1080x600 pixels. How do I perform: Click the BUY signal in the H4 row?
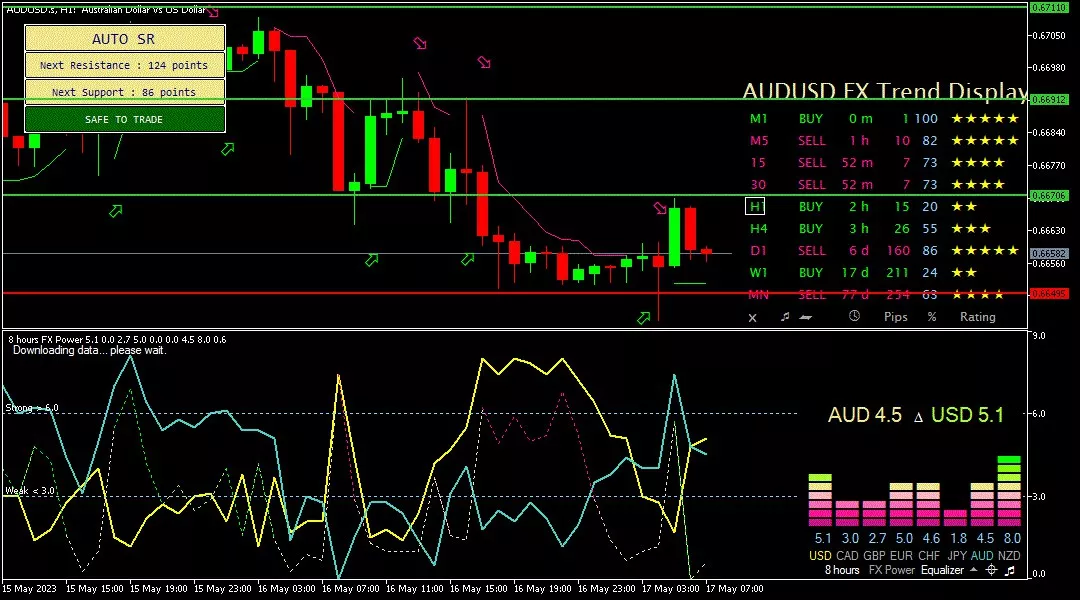click(811, 229)
